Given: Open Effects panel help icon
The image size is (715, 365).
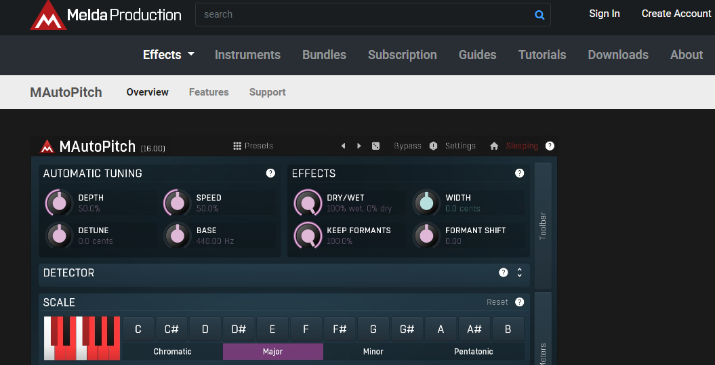Looking at the screenshot, I should (519, 173).
